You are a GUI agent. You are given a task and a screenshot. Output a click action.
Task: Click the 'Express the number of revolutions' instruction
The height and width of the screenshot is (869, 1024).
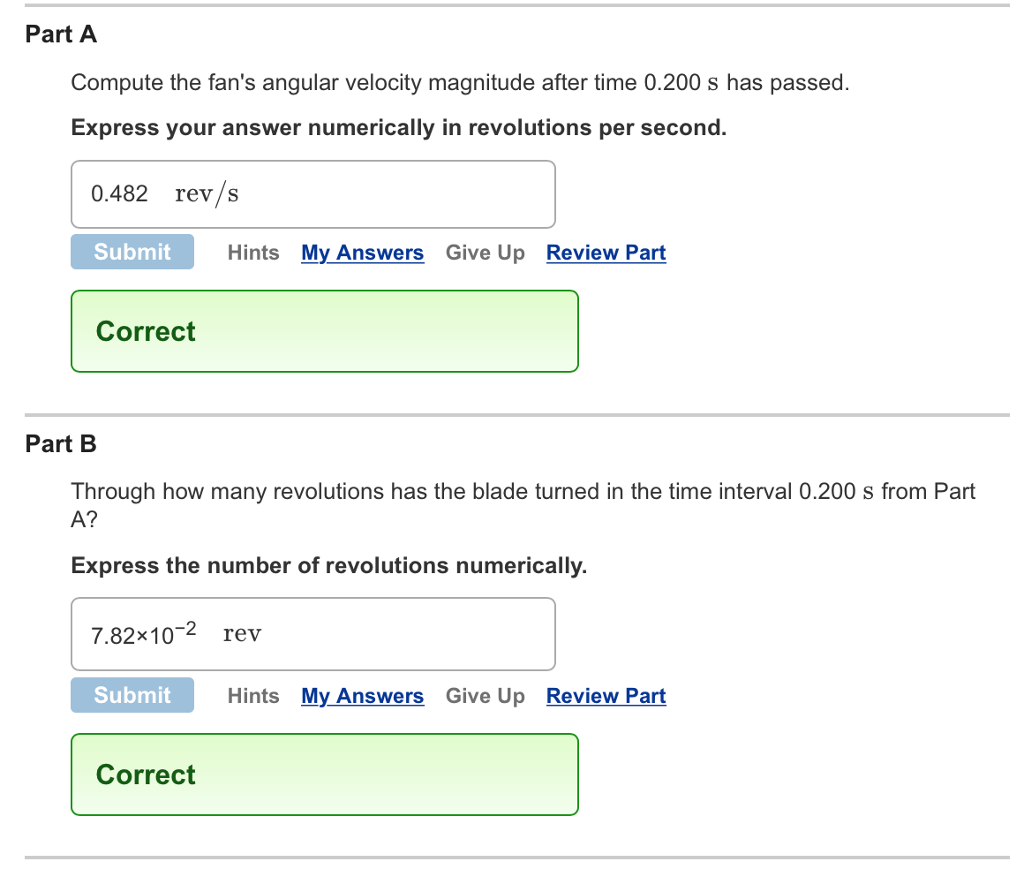point(329,566)
